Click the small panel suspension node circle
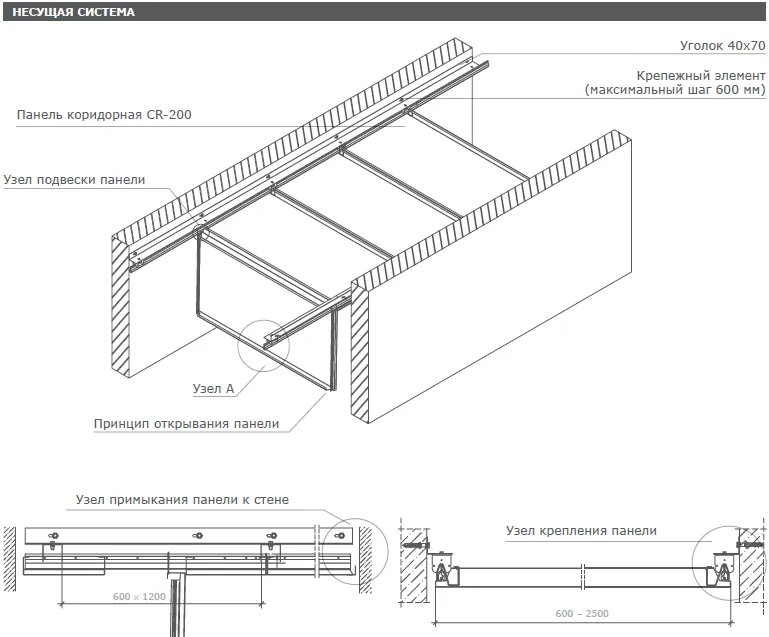 coord(199,234)
